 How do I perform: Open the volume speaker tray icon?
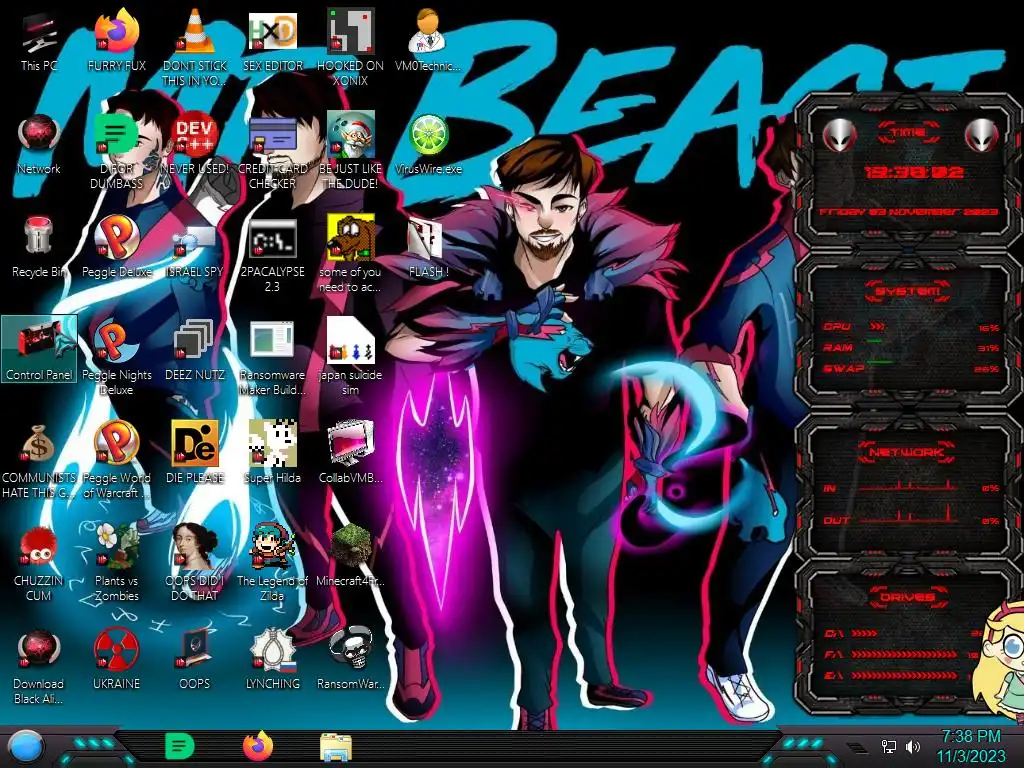tap(912, 746)
